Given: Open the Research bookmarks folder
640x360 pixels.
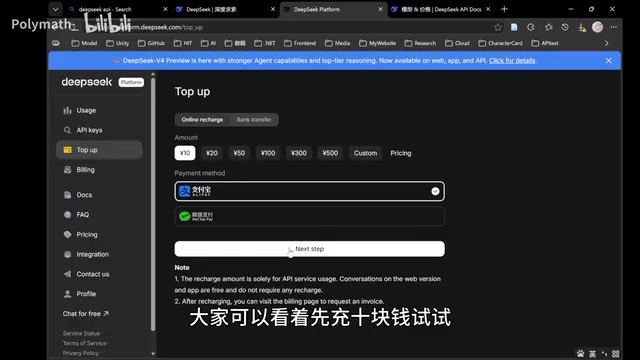Looking at the screenshot, I should pyautogui.click(x=420, y=43).
